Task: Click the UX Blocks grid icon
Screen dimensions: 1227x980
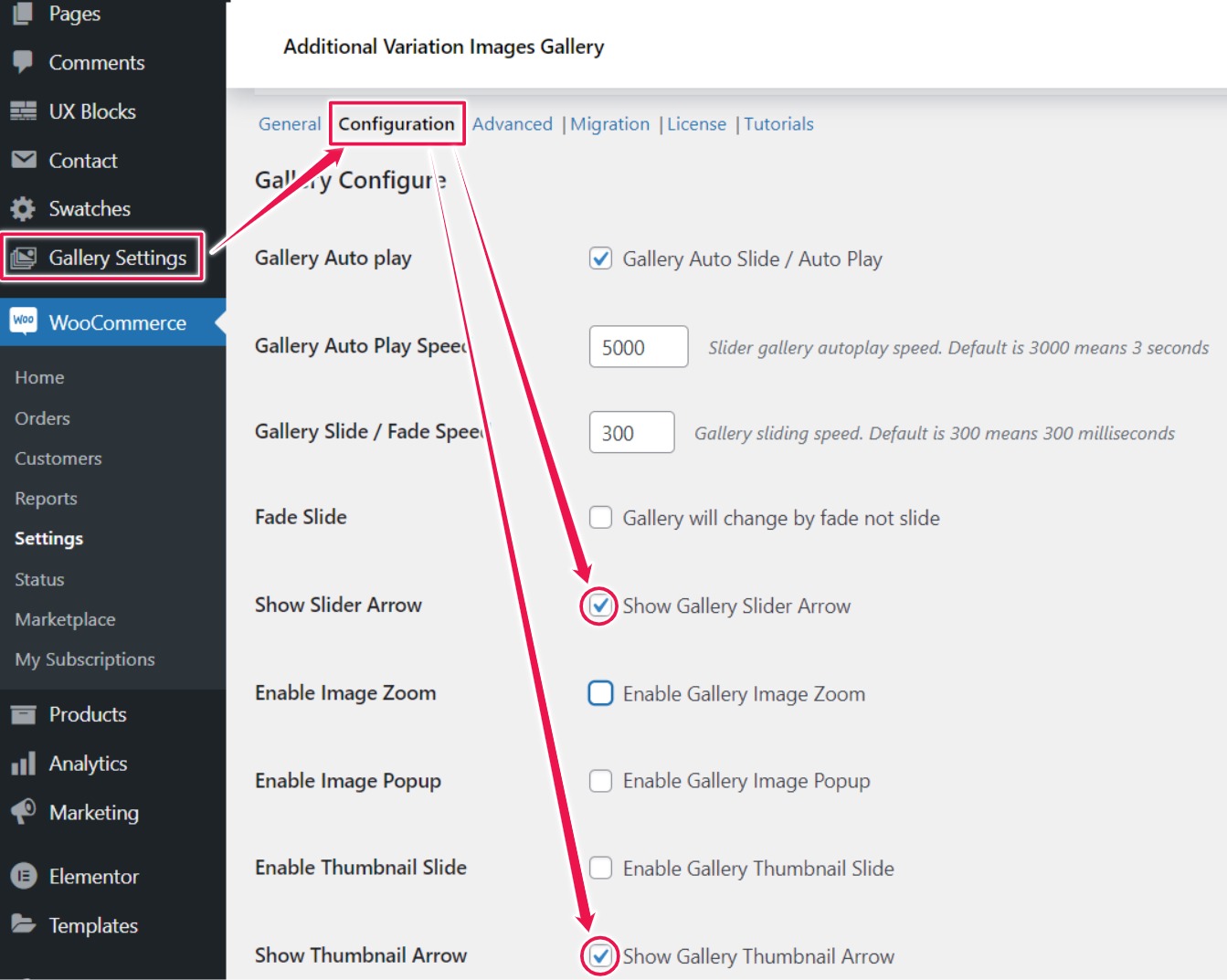Action: click(x=23, y=111)
